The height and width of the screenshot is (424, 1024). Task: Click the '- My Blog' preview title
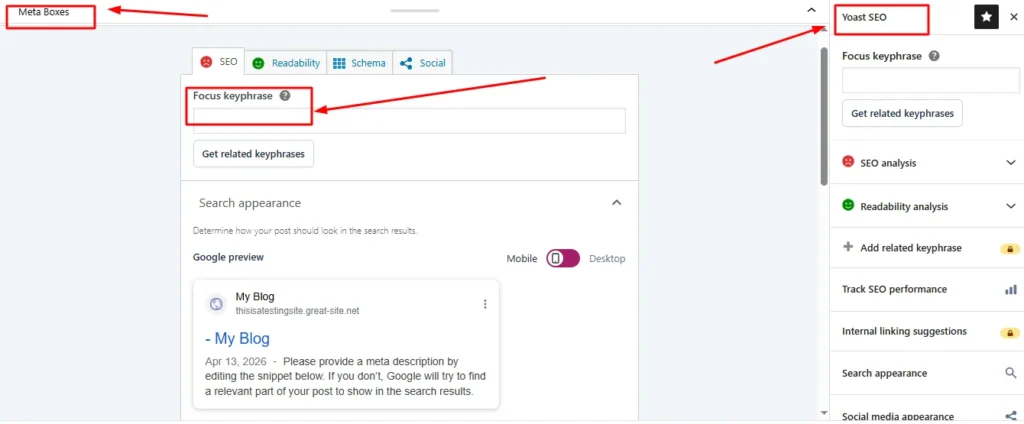tap(236, 338)
